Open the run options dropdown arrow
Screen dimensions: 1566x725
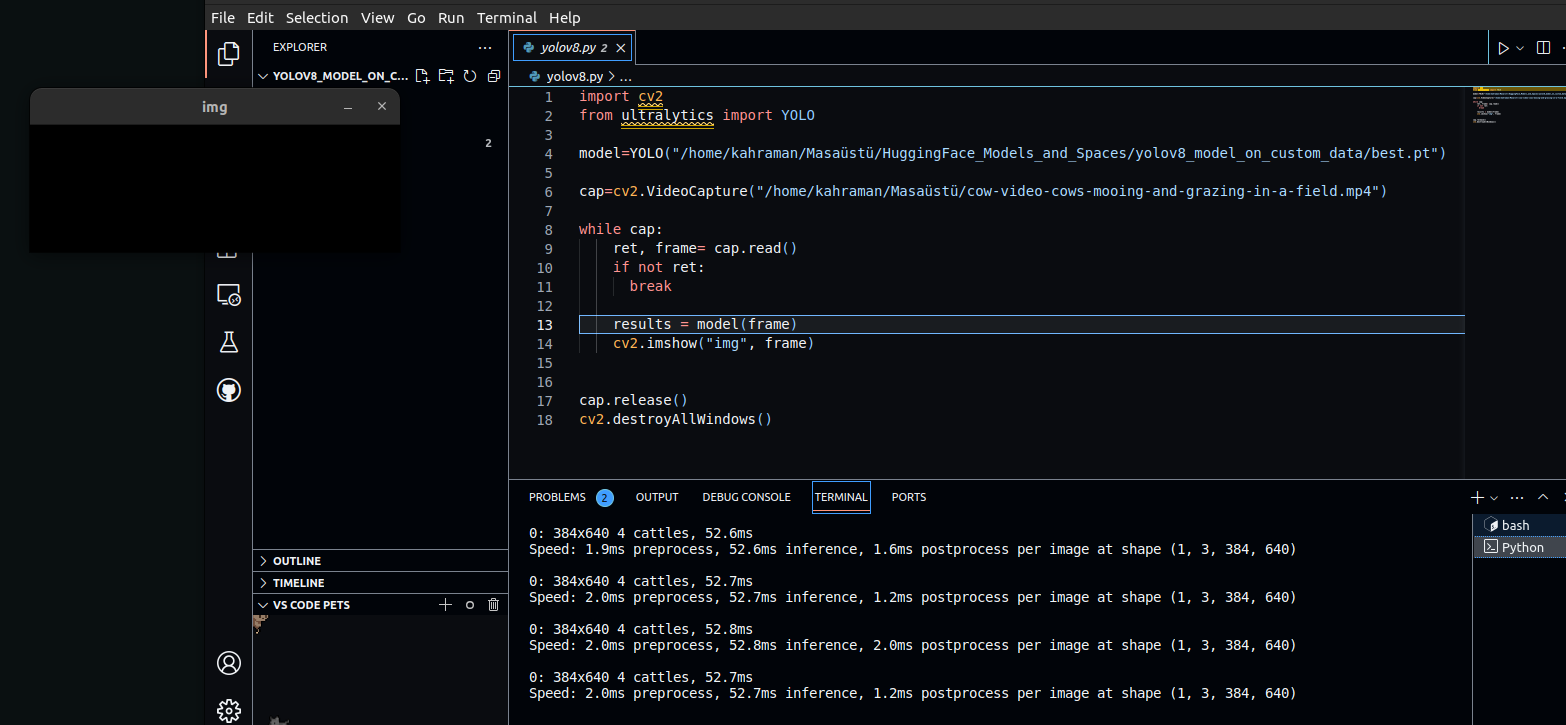tap(1520, 48)
